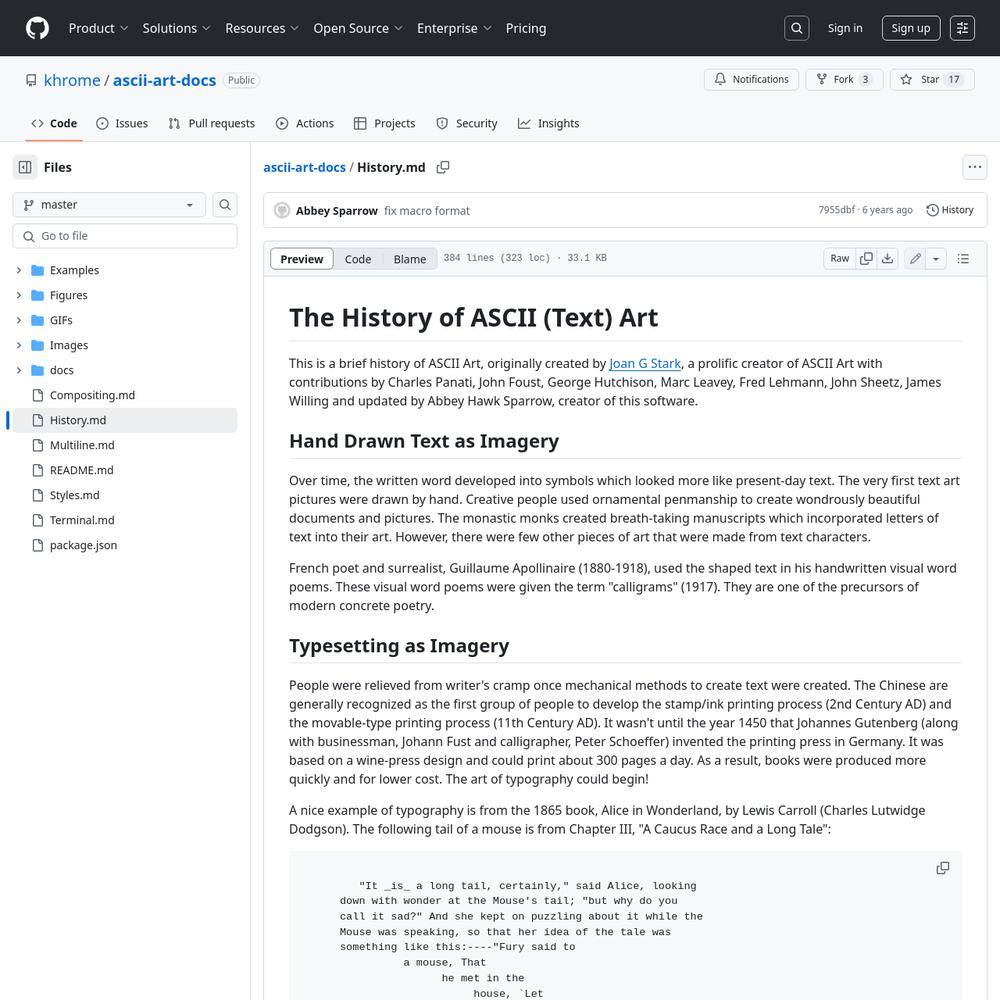The image size is (1000, 1000).
Task: Open the global navigation settings icon
Action: click(962, 28)
